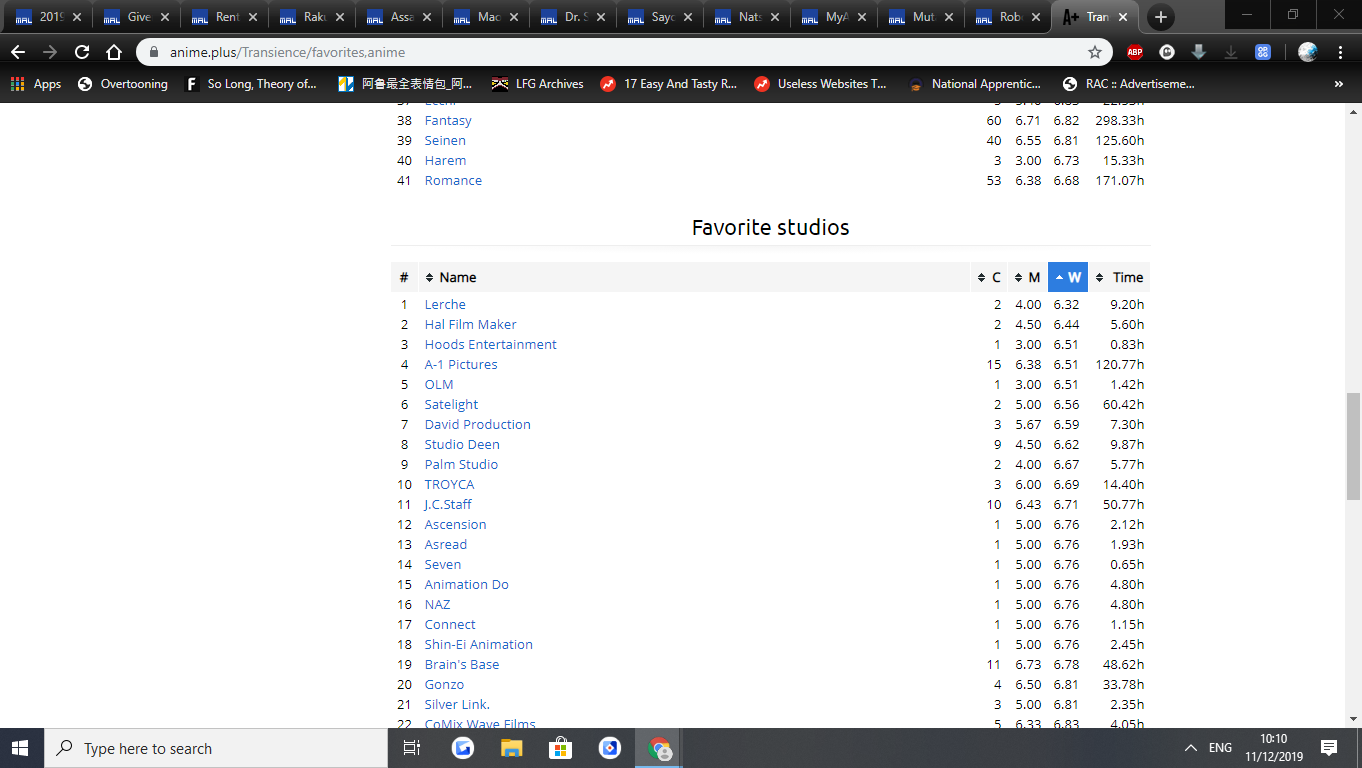Sort studios table by M column
This screenshot has width=1362, height=768.
(x=1027, y=277)
